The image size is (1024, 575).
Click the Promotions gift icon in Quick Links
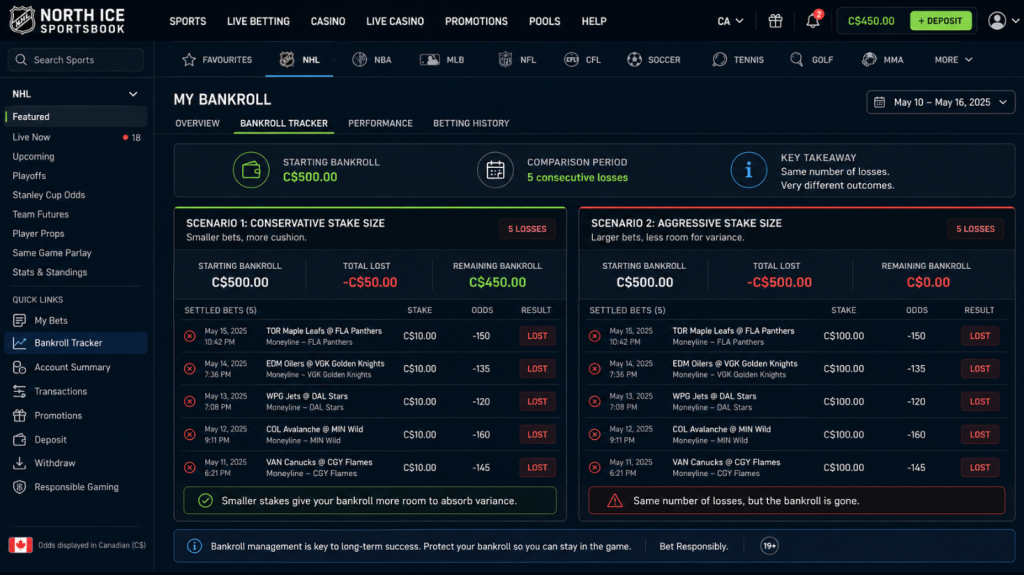(x=20, y=416)
